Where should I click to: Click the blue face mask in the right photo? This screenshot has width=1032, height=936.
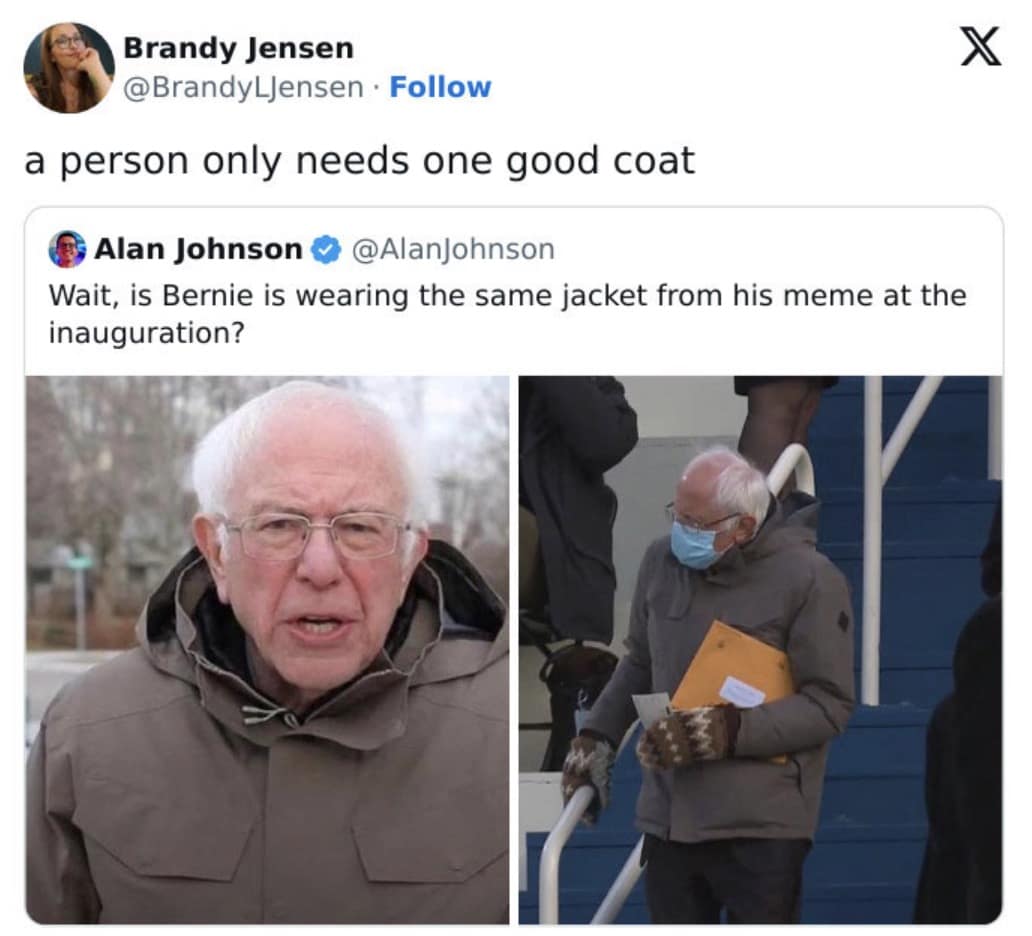point(696,544)
